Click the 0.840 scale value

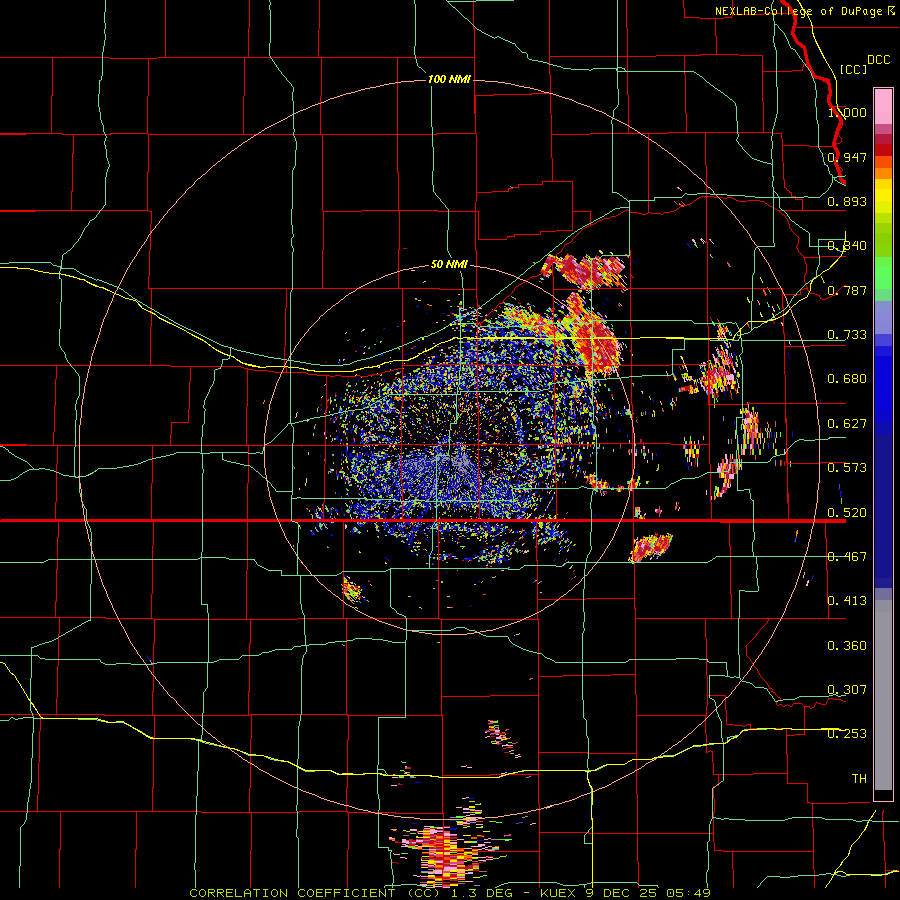[x=847, y=246]
